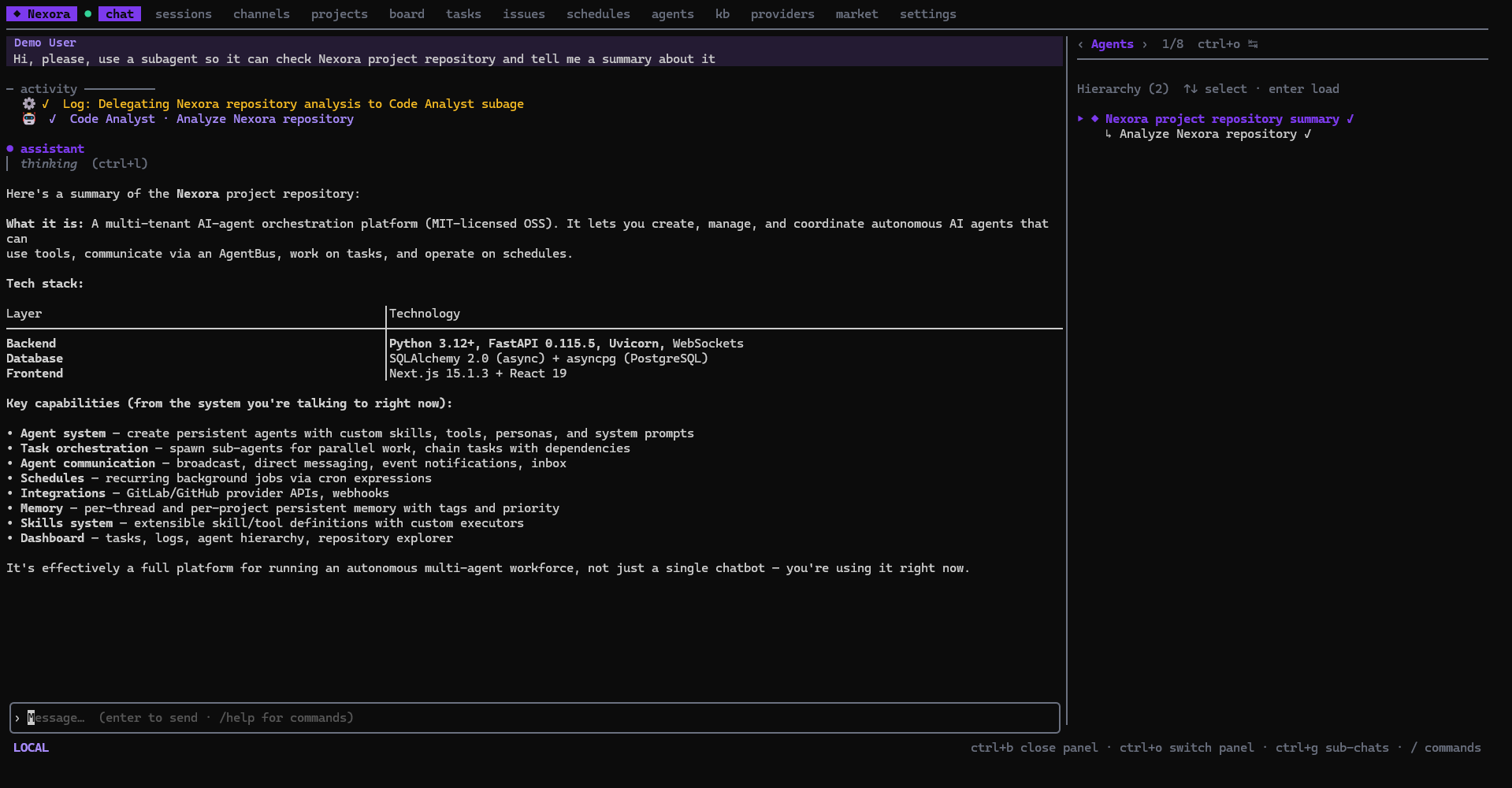Switch to the schedules tab
The width and height of the screenshot is (1512, 788).
point(598,14)
